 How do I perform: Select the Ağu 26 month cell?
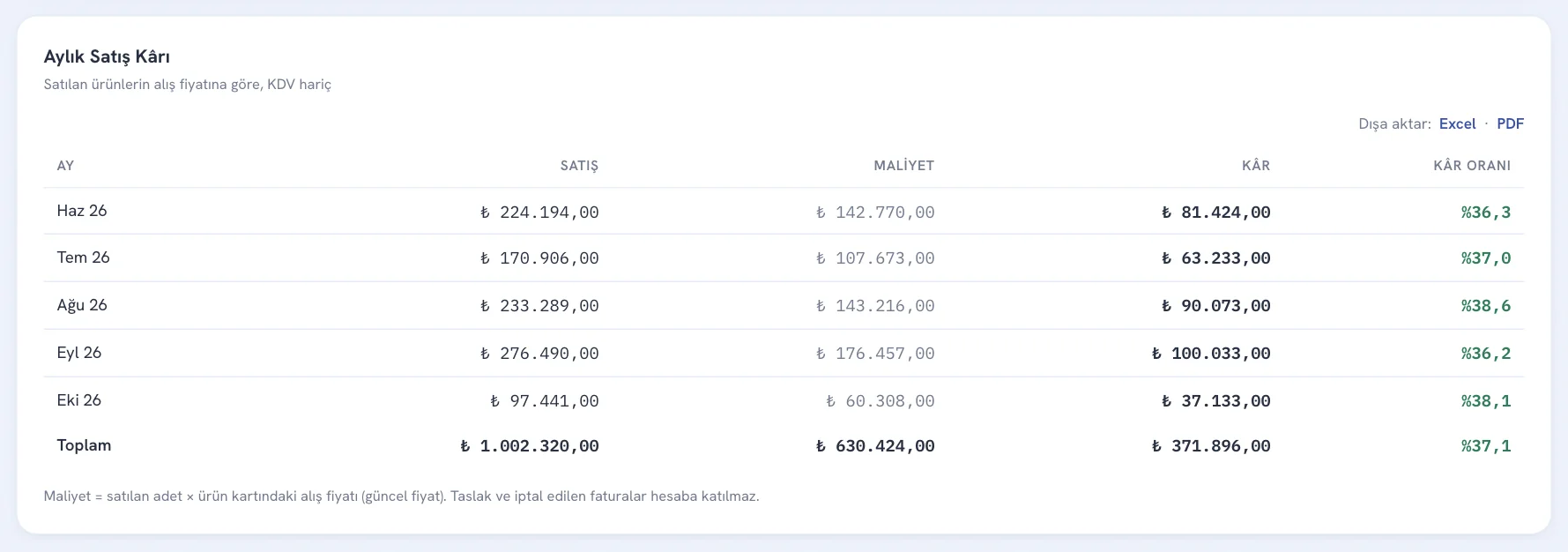point(82,305)
